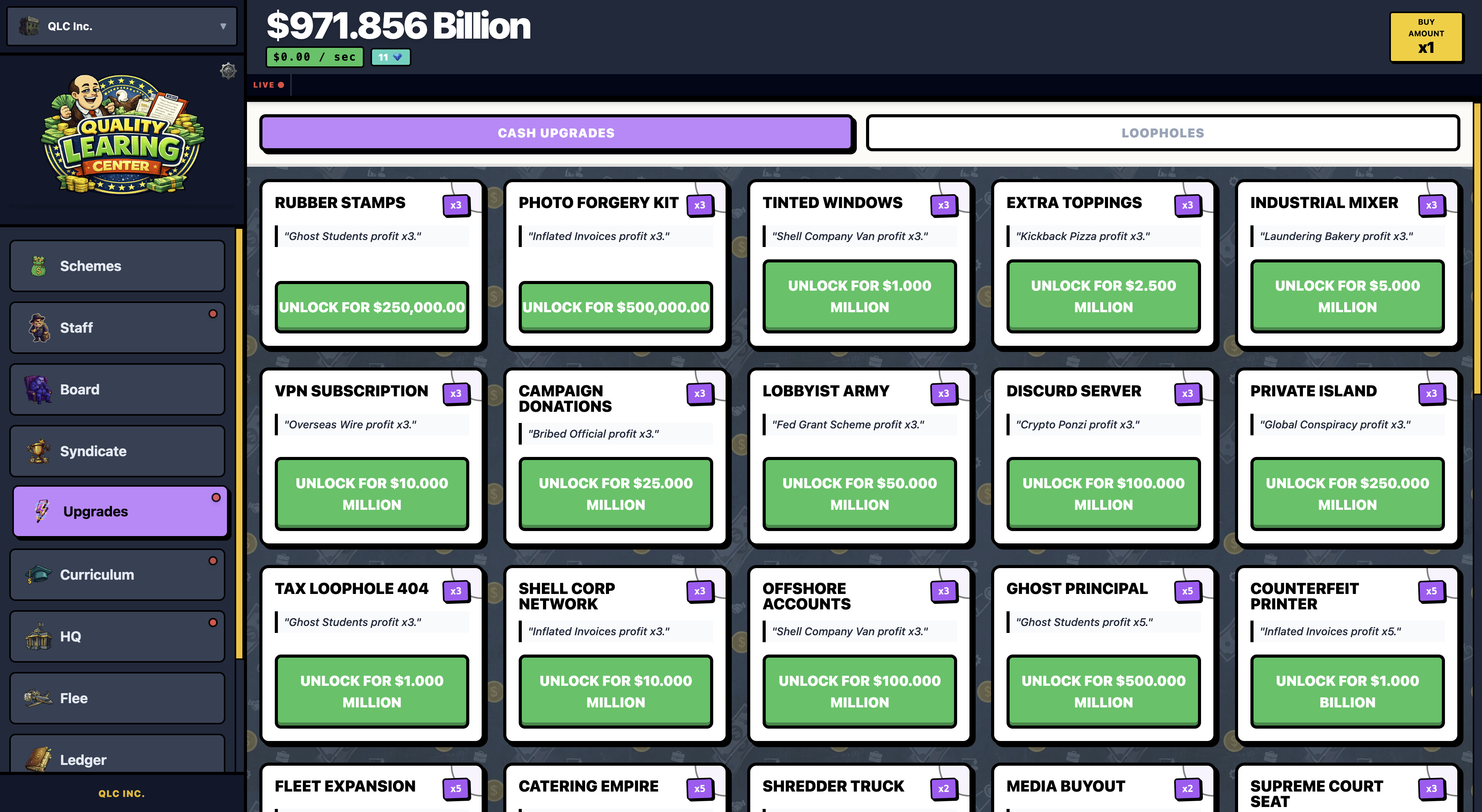Open the Schemes menu
This screenshot has width=1482, height=812.
[117, 266]
